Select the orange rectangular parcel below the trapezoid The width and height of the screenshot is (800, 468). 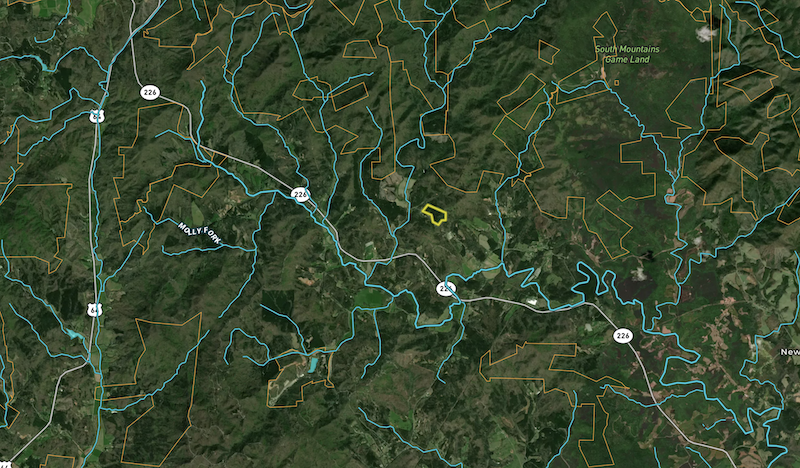point(349,96)
